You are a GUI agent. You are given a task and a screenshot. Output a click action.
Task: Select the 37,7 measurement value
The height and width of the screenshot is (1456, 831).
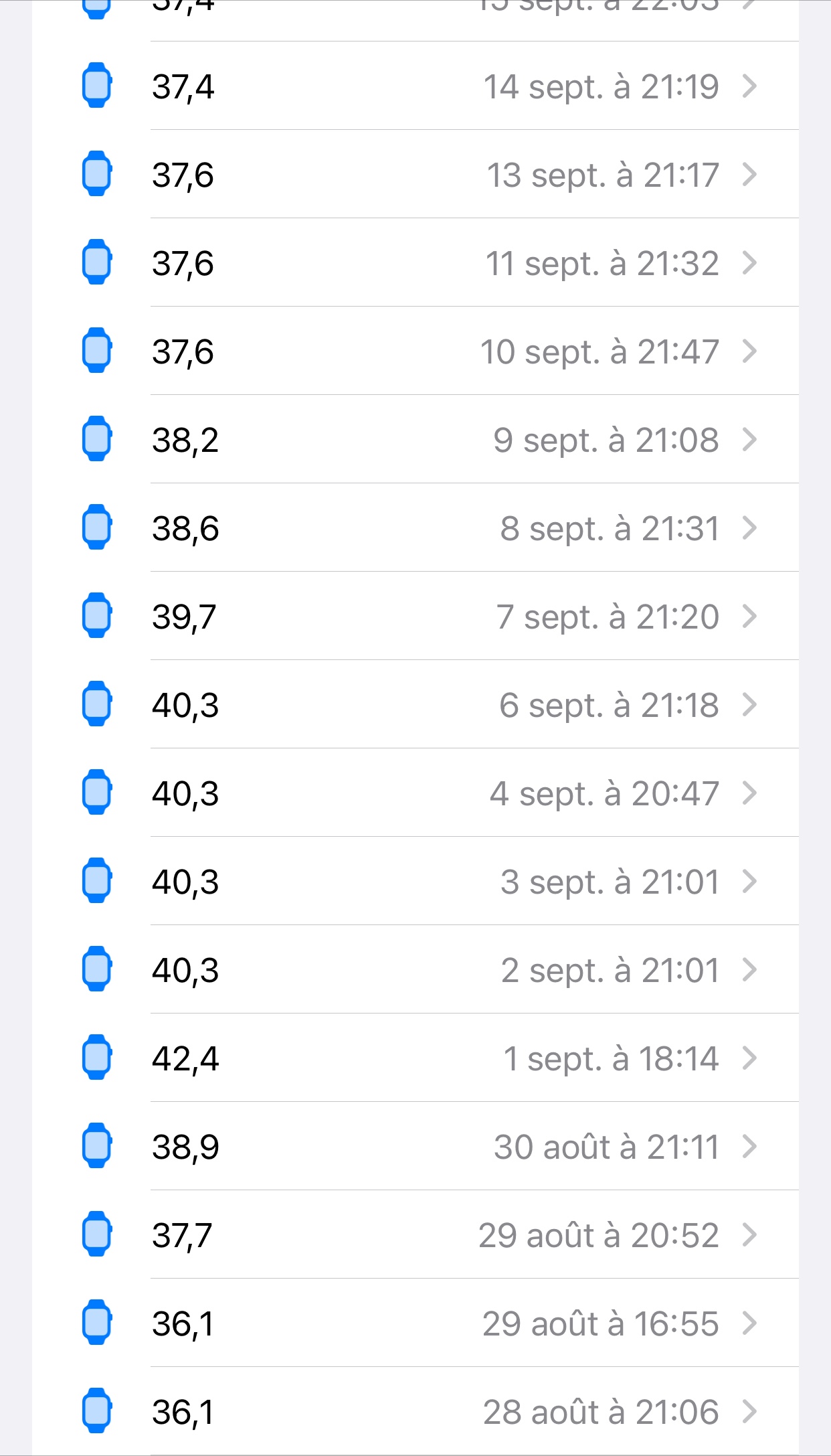pyautogui.click(x=182, y=1236)
